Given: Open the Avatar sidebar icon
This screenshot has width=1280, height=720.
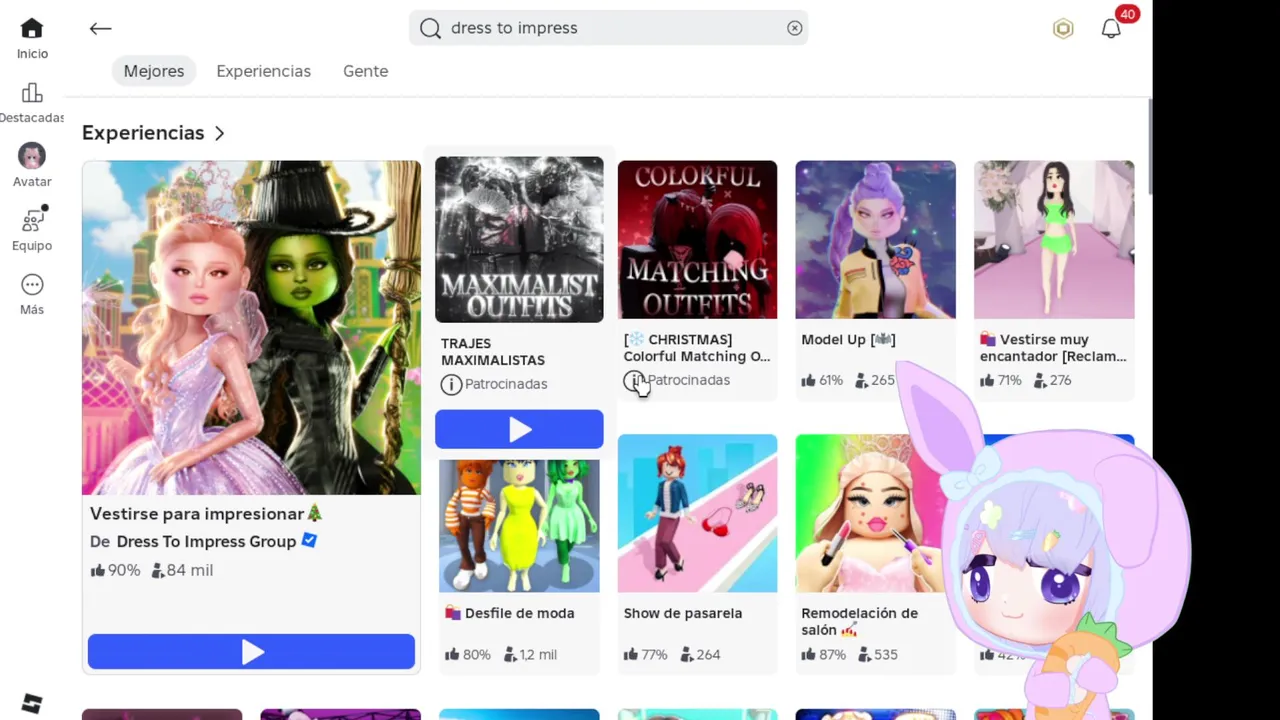Looking at the screenshot, I should [32, 156].
